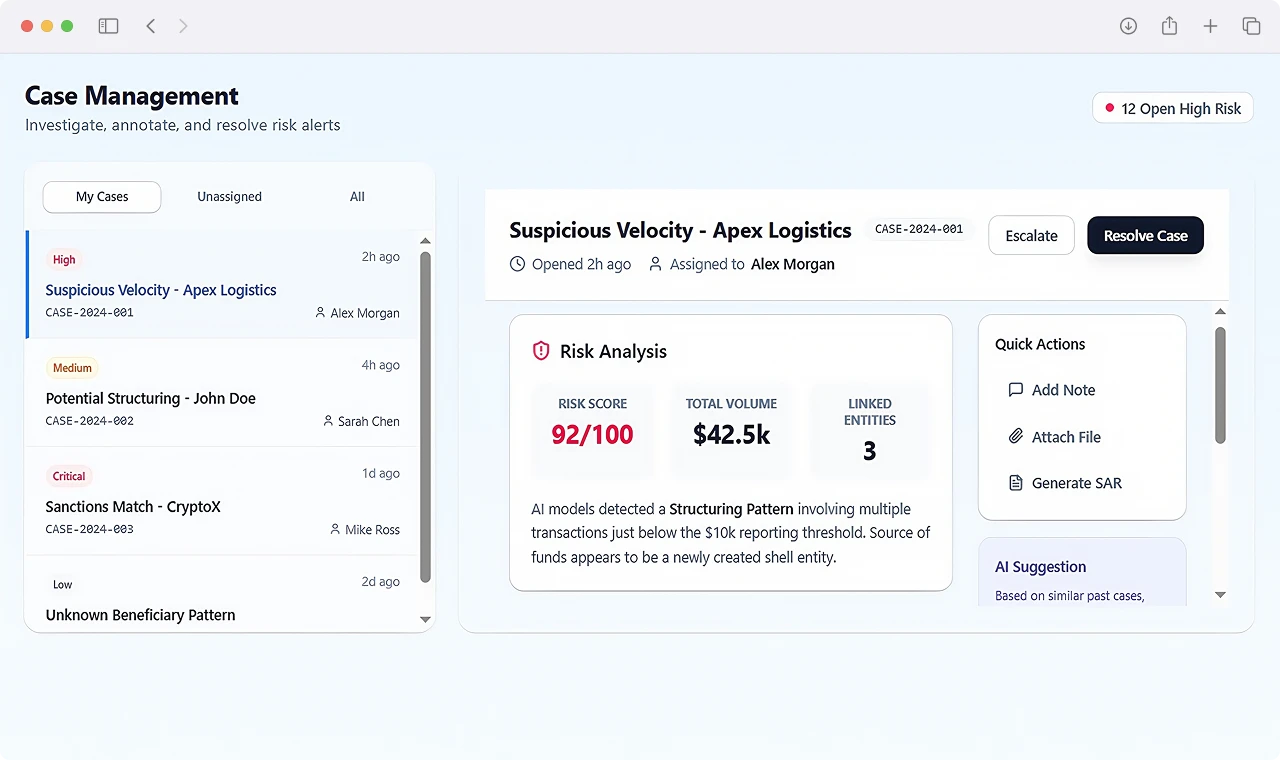Click the Escalate button
This screenshot has height=760, width=1280.
point(1031,236)
